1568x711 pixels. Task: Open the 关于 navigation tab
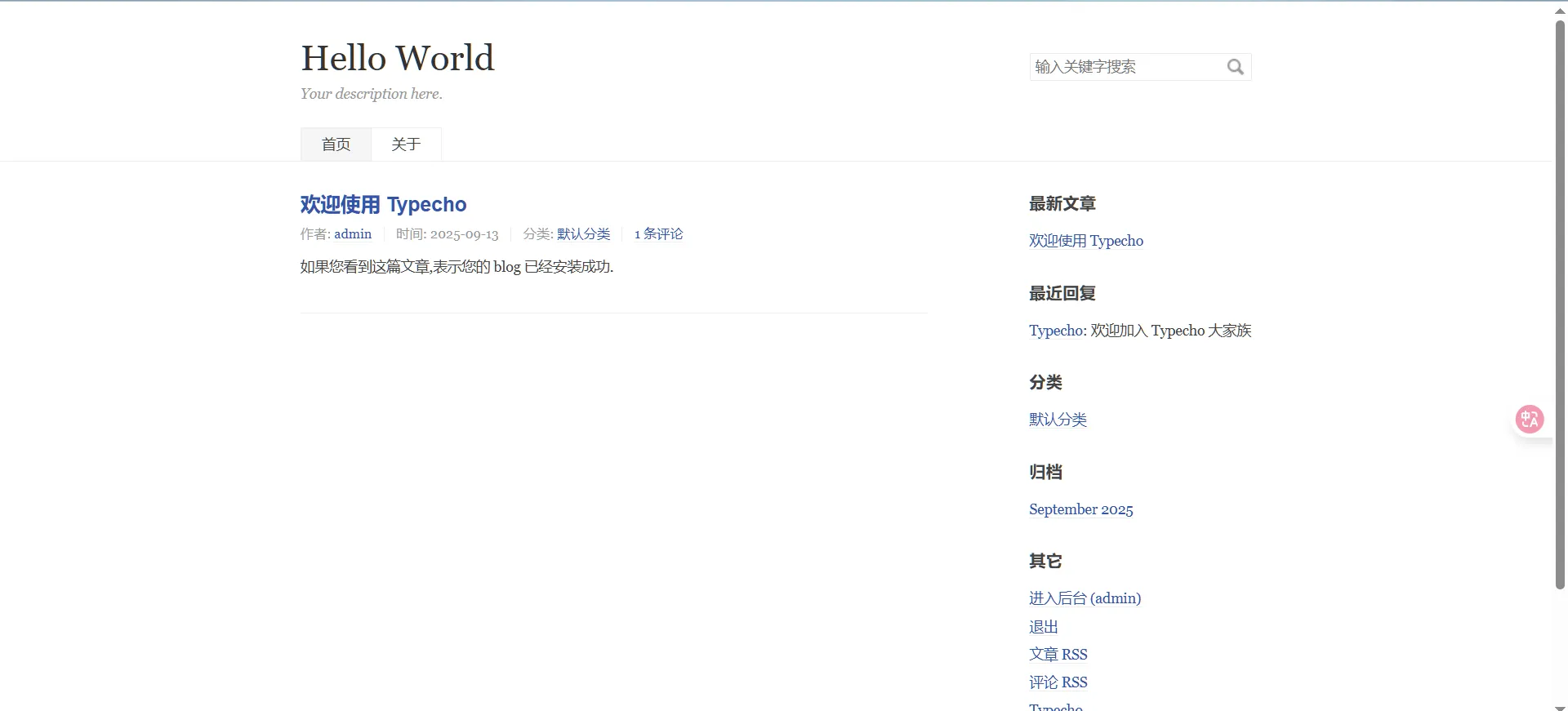pyautogui.click(x=406, y=144)
